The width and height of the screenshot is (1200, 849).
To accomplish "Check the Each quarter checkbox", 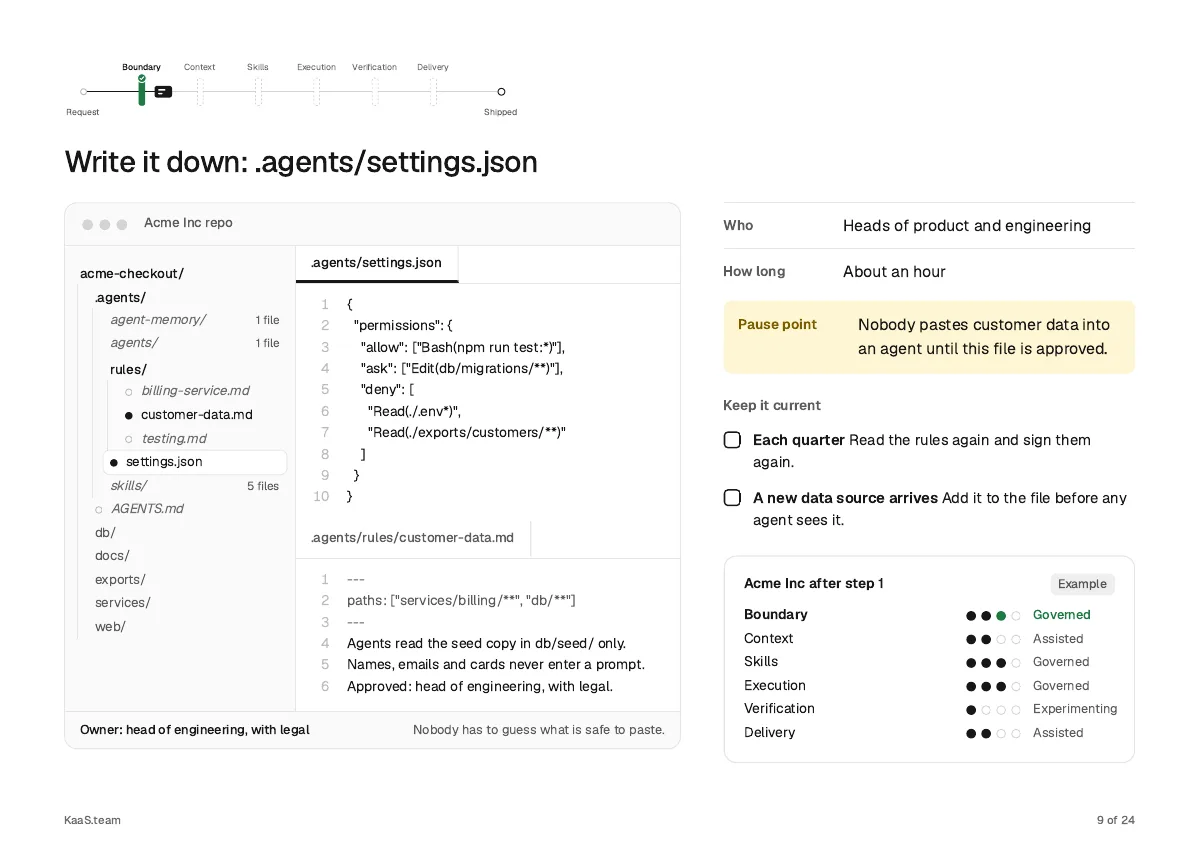I will coord(732,440).
